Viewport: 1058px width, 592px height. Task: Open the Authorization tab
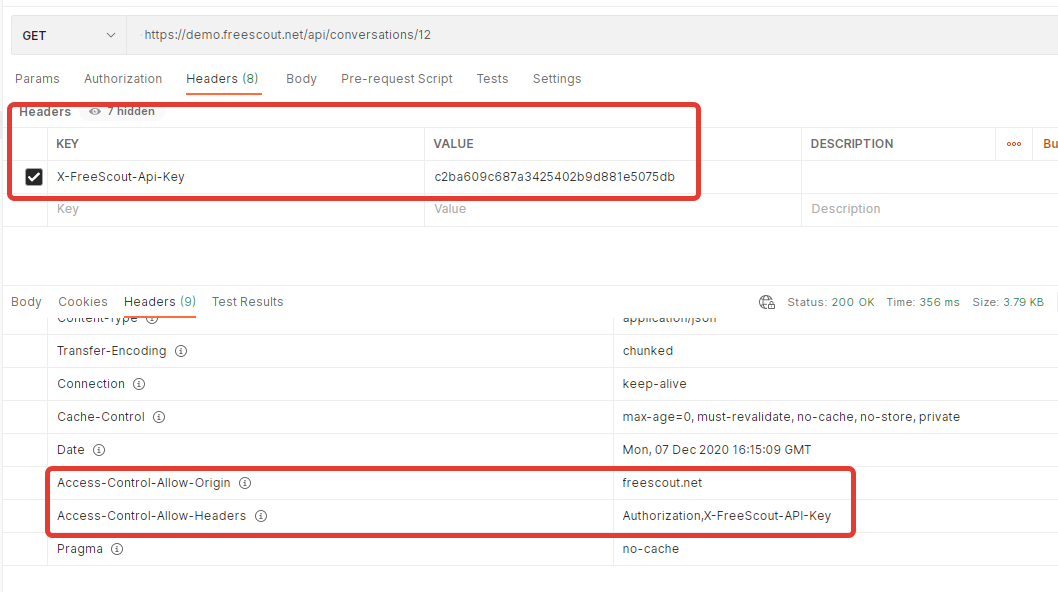click(123, 79)
